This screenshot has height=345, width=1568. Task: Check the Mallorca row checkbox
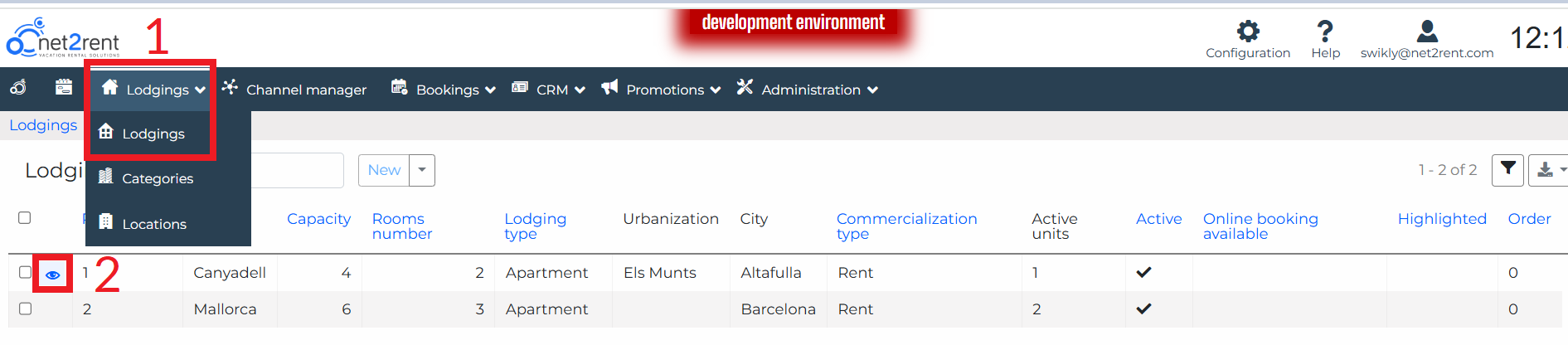[x=25, y=309]
